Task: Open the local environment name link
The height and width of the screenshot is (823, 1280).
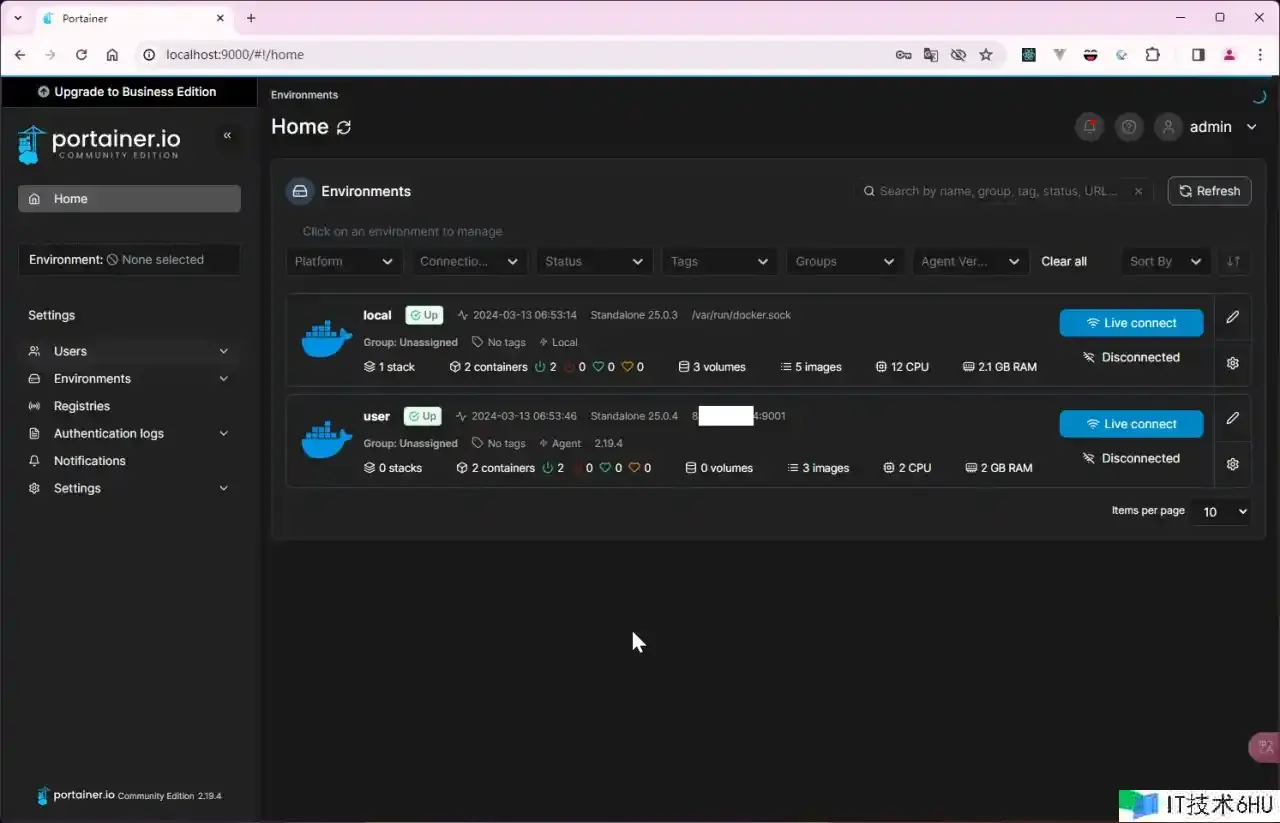Action: (377, 315)
